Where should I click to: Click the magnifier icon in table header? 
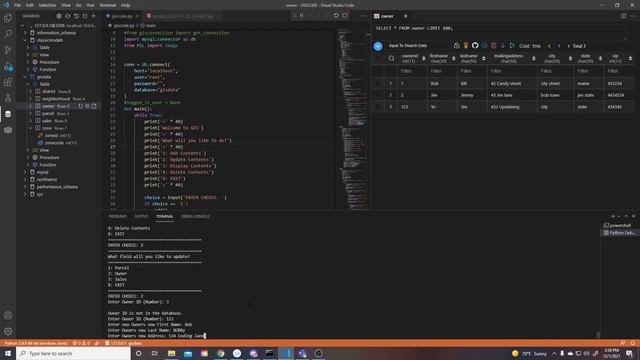tap(391, 59)
